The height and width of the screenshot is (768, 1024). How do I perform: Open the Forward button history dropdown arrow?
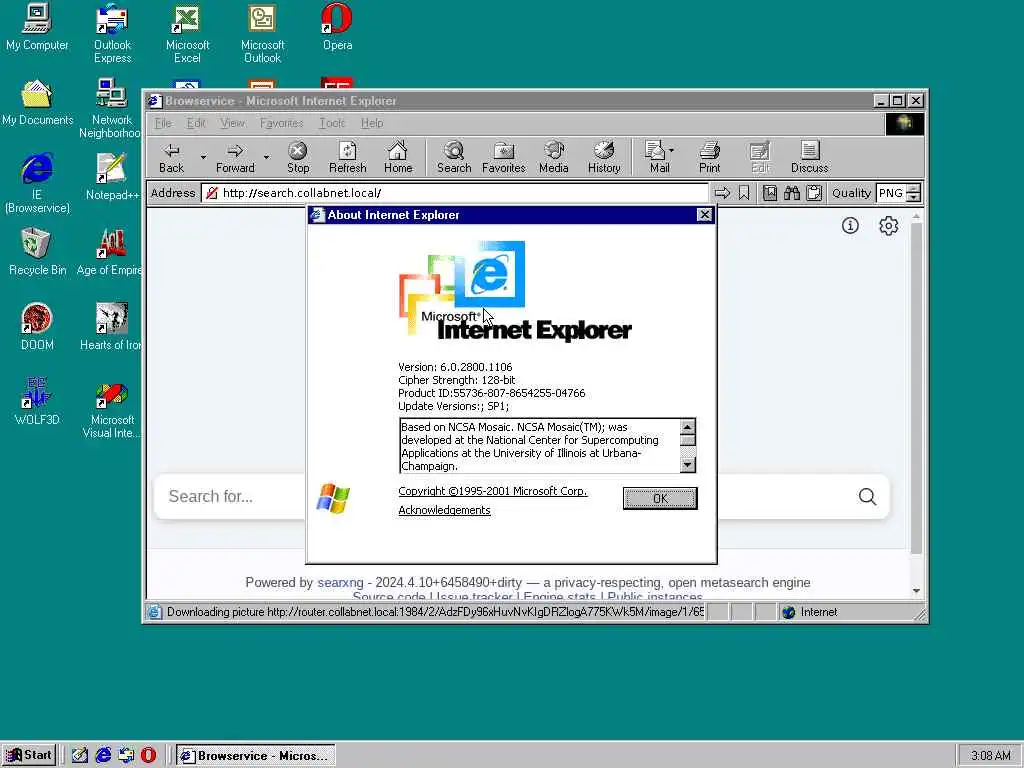[266, 157]
